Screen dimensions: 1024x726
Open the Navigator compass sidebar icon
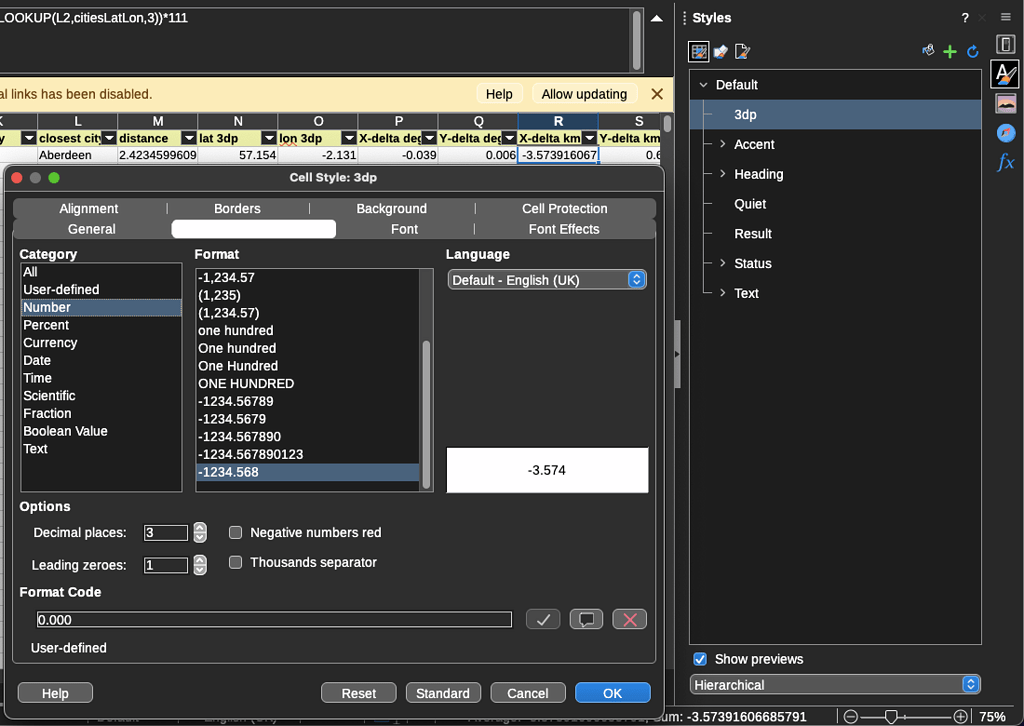(x=1005, y=133)
